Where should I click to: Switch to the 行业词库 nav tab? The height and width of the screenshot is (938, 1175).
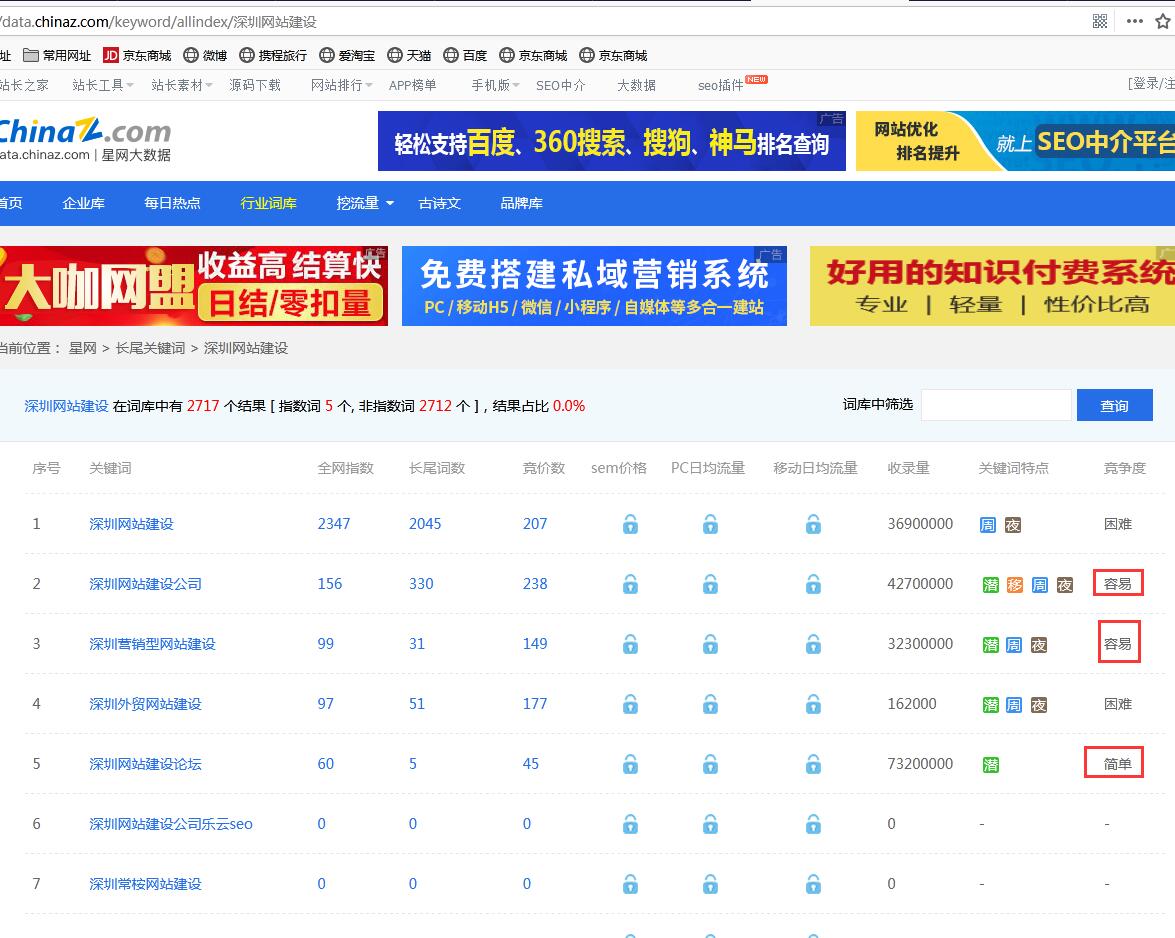[x=268, y=203]
